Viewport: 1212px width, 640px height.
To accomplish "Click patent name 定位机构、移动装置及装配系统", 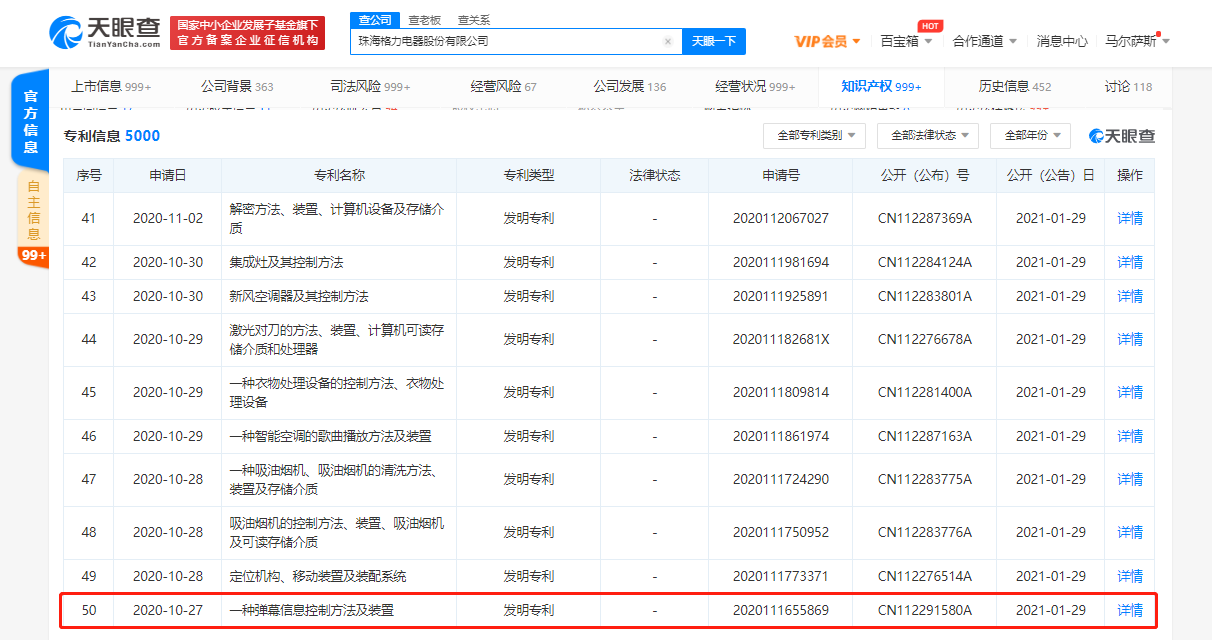I will coord(318,576).
